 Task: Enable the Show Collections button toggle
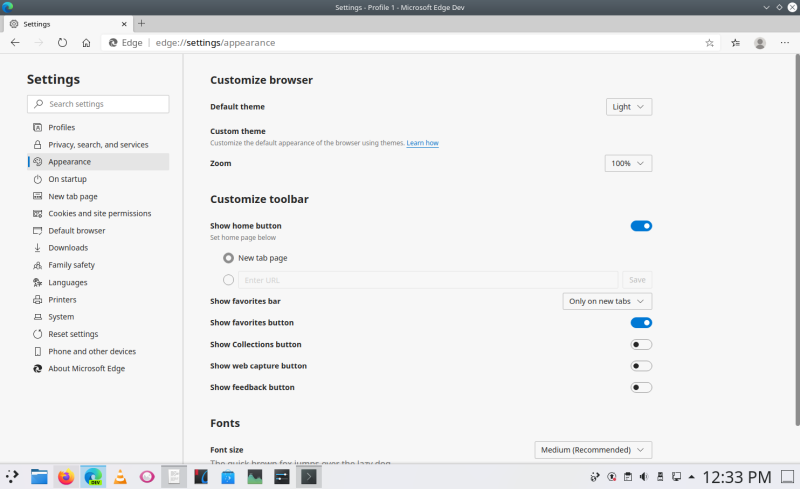(x=641, y=345)
